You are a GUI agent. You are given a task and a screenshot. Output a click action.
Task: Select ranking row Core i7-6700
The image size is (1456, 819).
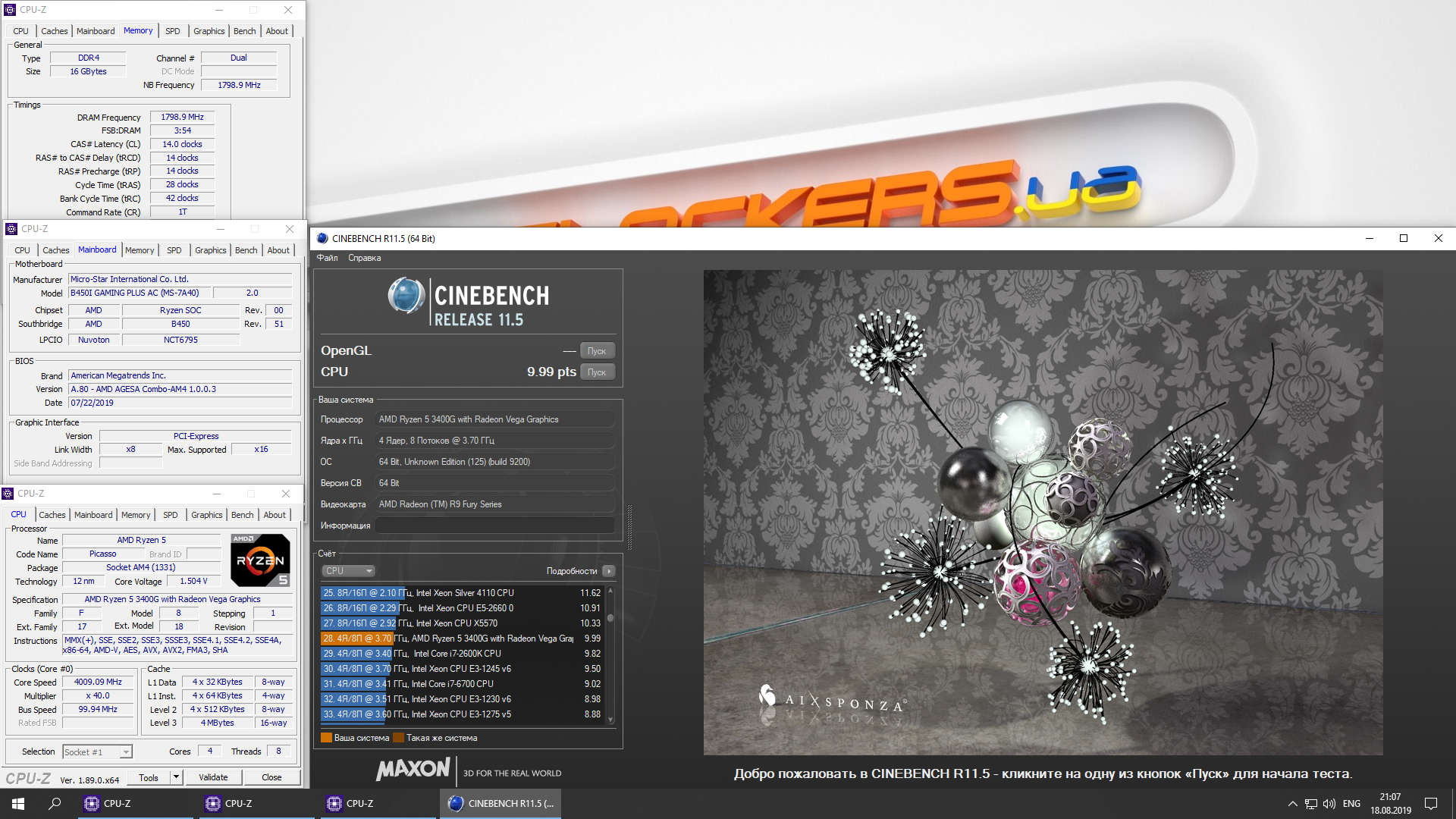462,684
